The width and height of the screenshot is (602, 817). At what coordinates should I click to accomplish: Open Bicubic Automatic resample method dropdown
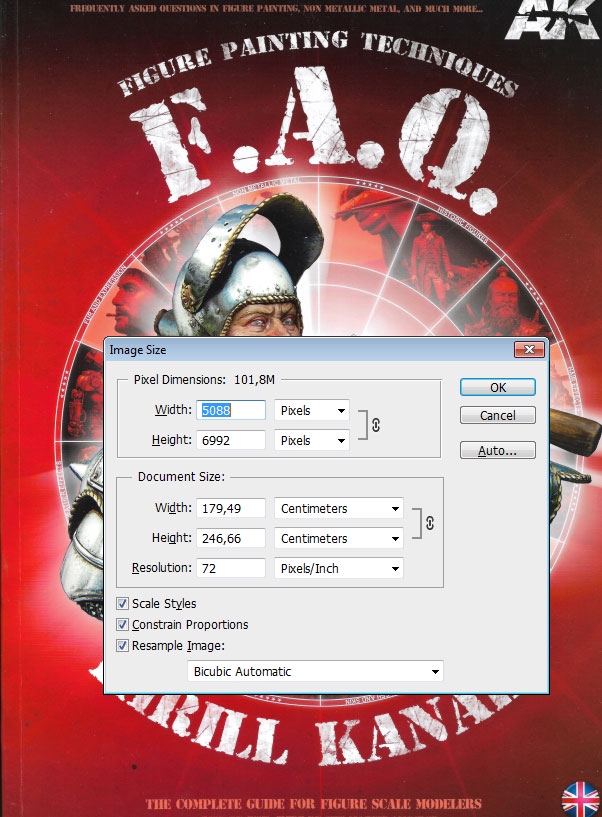[315, 671]
